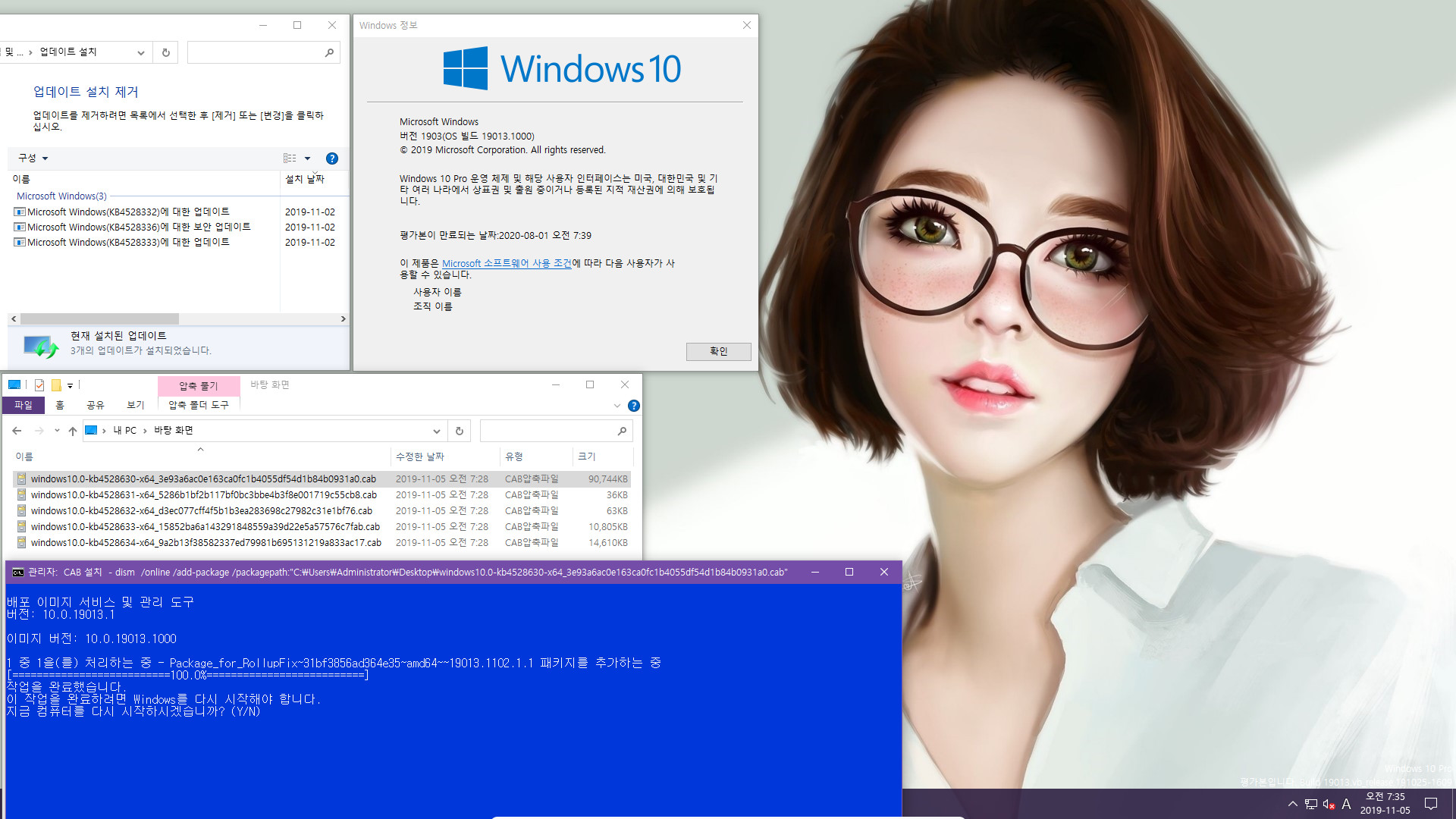Click the installed-updates icon at the bottom

point(41,347)
